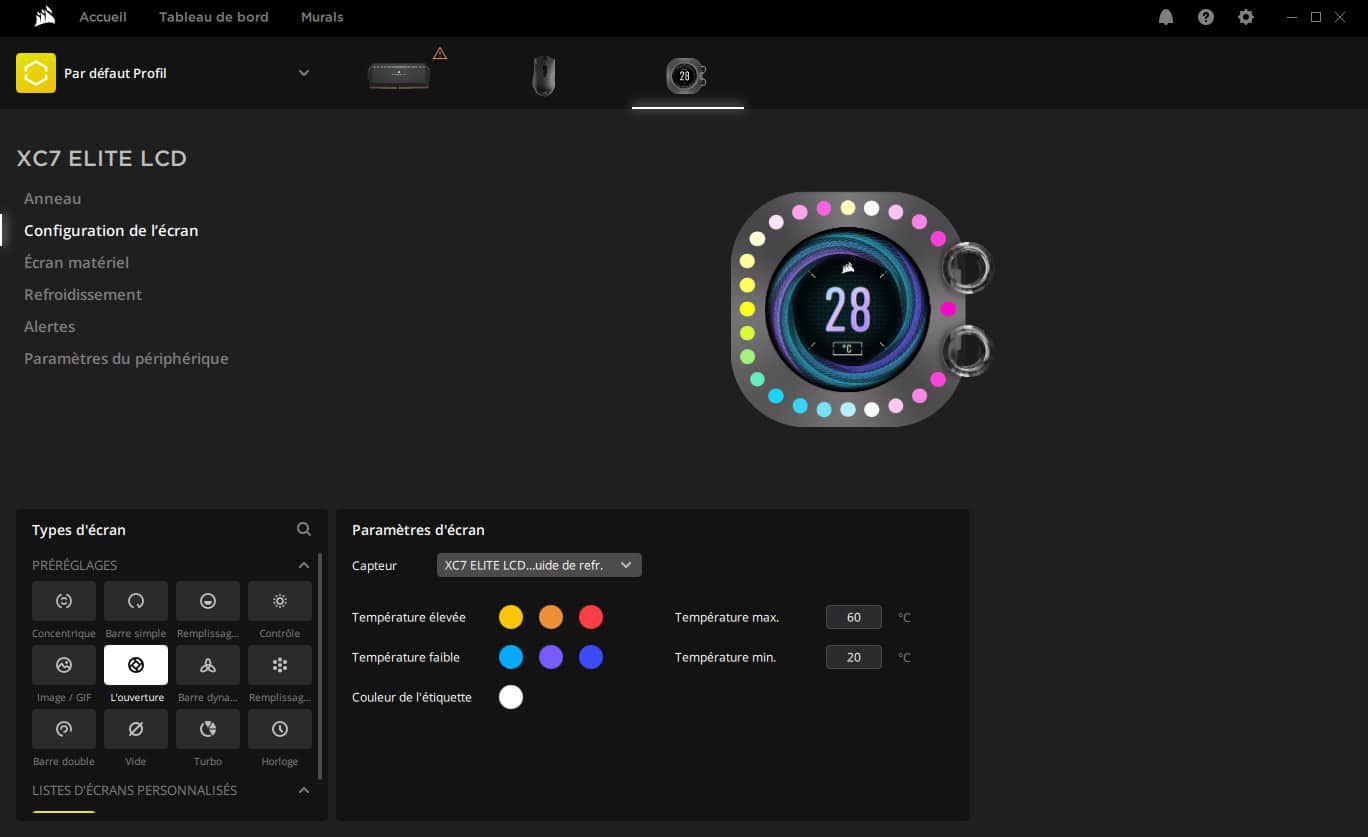The width and height of the screenshot is (1368, 837).
Task: Open the Écran matériel section
Action: point(76,262)
